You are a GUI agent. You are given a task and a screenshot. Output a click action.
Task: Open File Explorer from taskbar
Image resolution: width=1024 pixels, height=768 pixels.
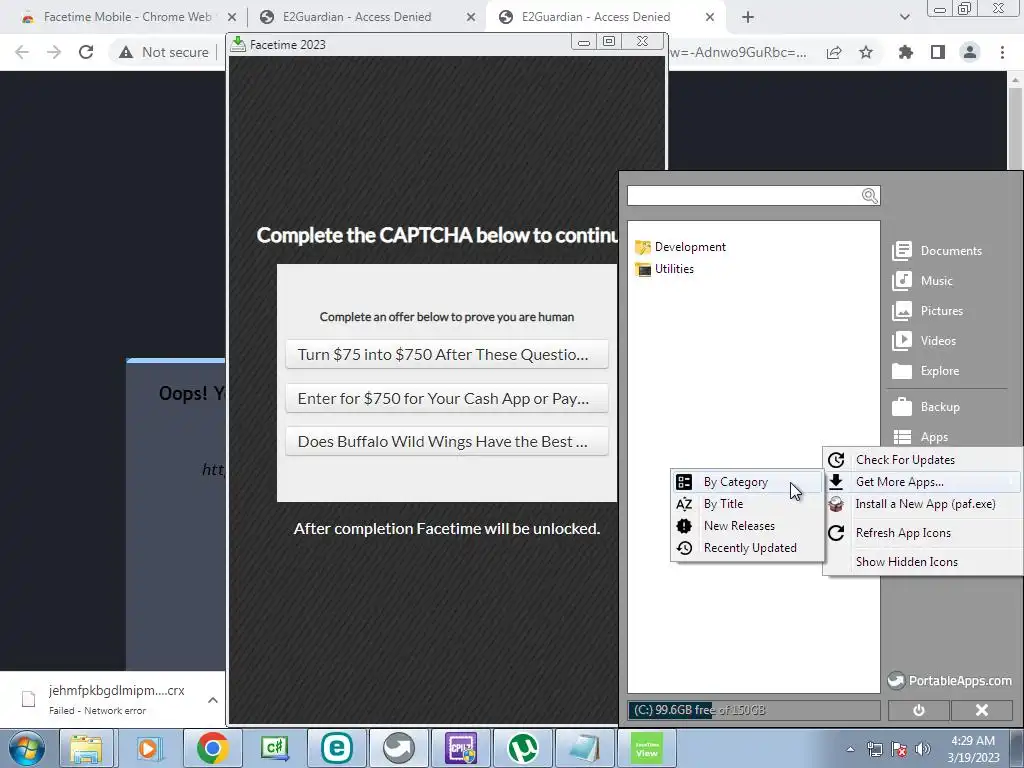coord(86,748)
